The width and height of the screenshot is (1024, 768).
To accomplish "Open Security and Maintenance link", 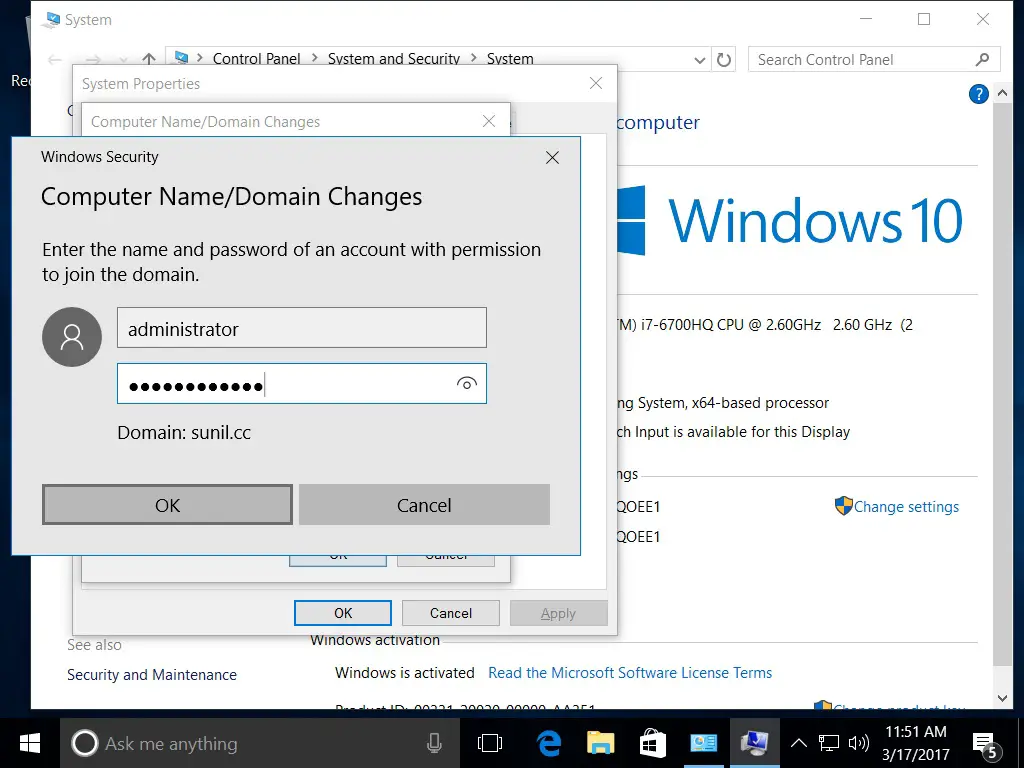I will coord(152,675).
